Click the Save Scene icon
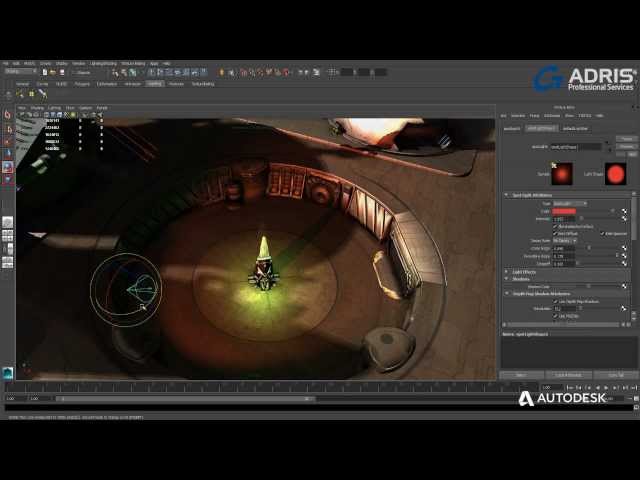The width and height of the screenshot is (640, 480). (62, 72)
